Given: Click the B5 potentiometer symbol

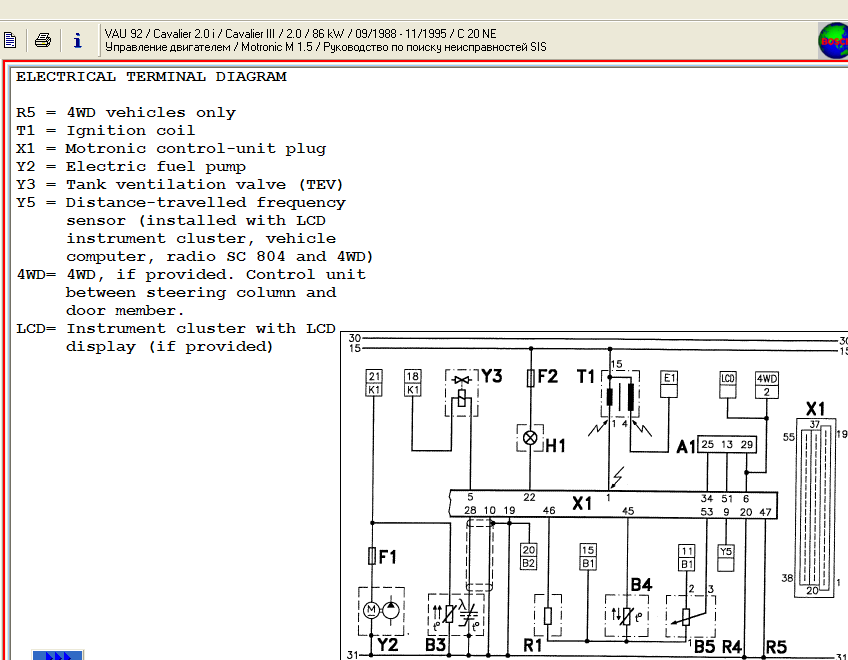Looking at the screenshot, I should [691, 616].
